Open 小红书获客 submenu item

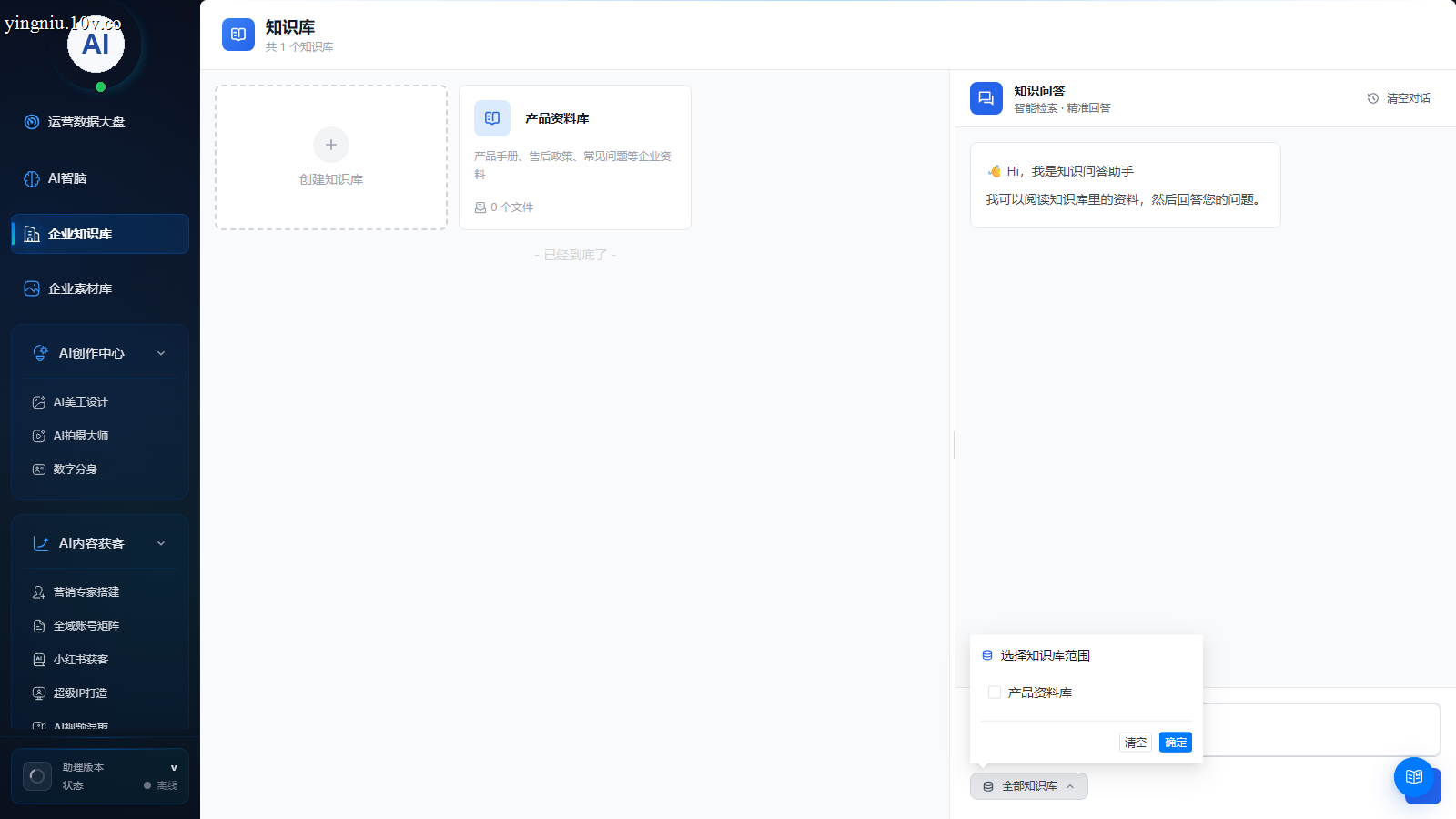point(100,660)
